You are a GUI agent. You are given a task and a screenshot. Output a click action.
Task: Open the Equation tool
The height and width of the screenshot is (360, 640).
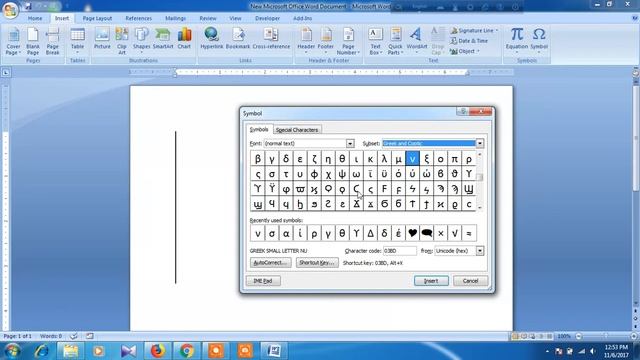pyautogui.click(x=517, y=41)
